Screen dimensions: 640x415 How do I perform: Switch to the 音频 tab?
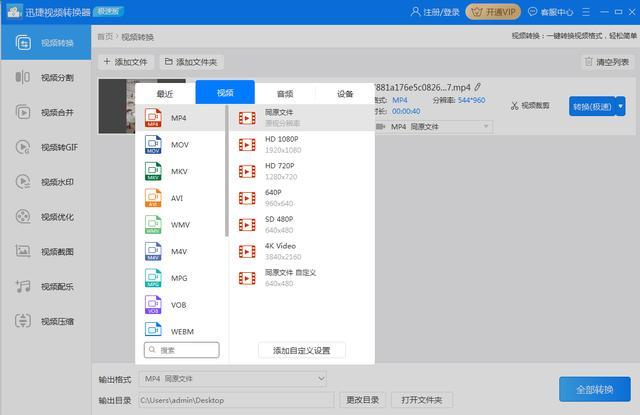tap(285, 94)
